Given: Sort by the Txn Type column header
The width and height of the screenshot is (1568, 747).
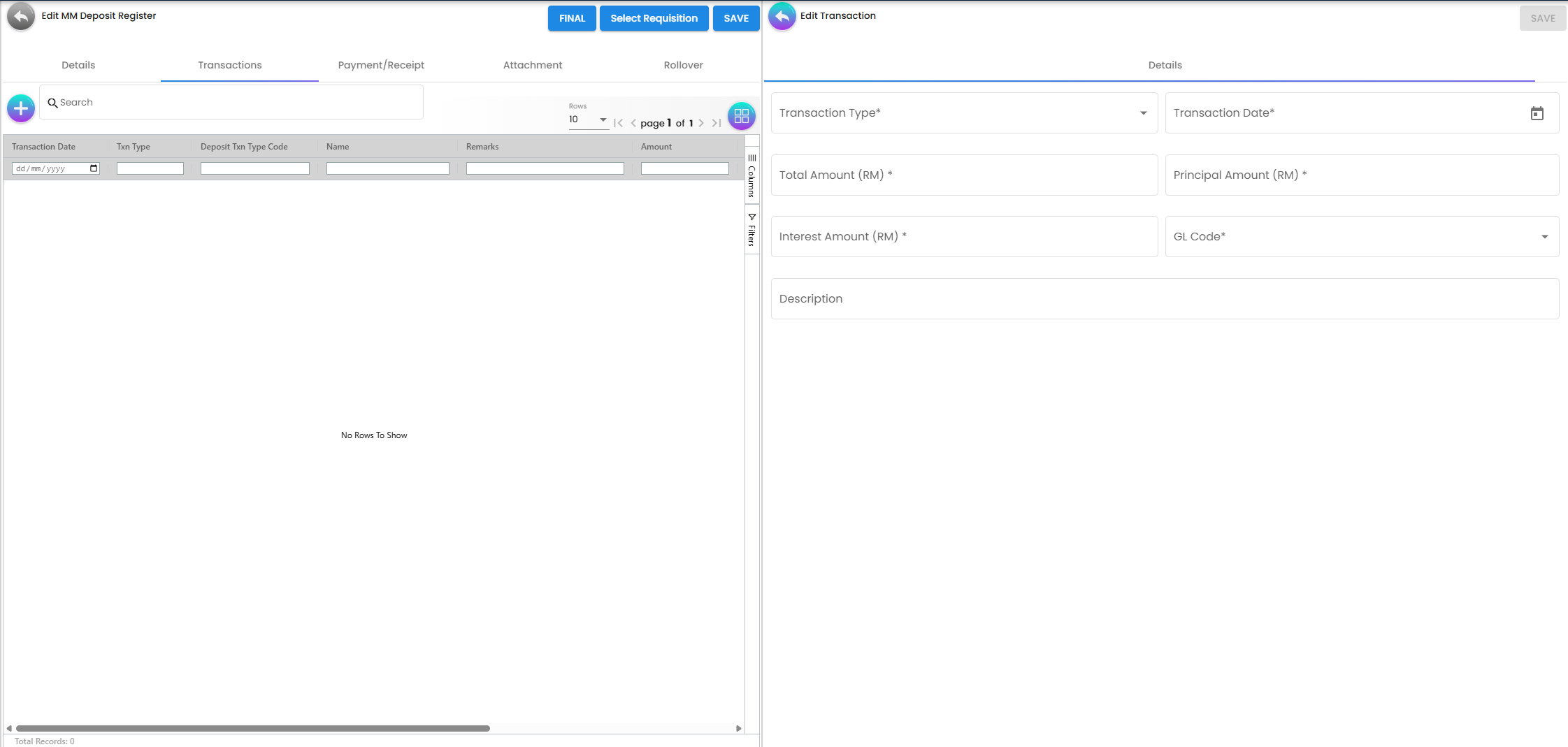Looking at the screenshot, I should click(134, 147).
